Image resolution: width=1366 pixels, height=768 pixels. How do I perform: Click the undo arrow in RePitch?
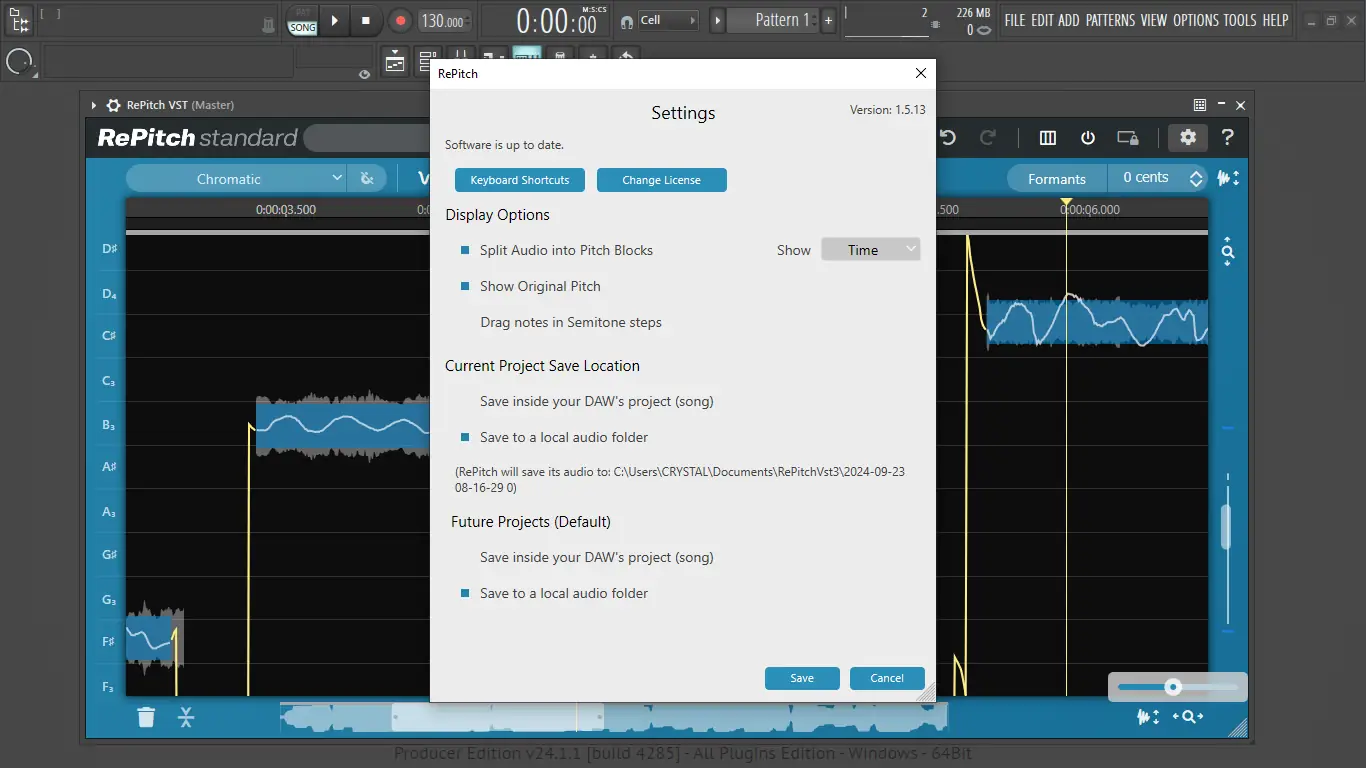(x=948, y=138)
